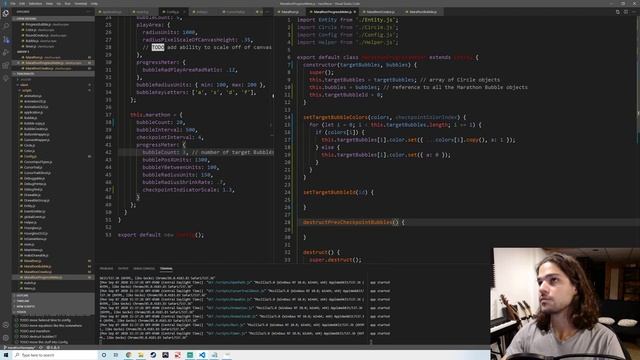
Task: Open more actions ellipsis of left editor group
Action: (268, 12)
